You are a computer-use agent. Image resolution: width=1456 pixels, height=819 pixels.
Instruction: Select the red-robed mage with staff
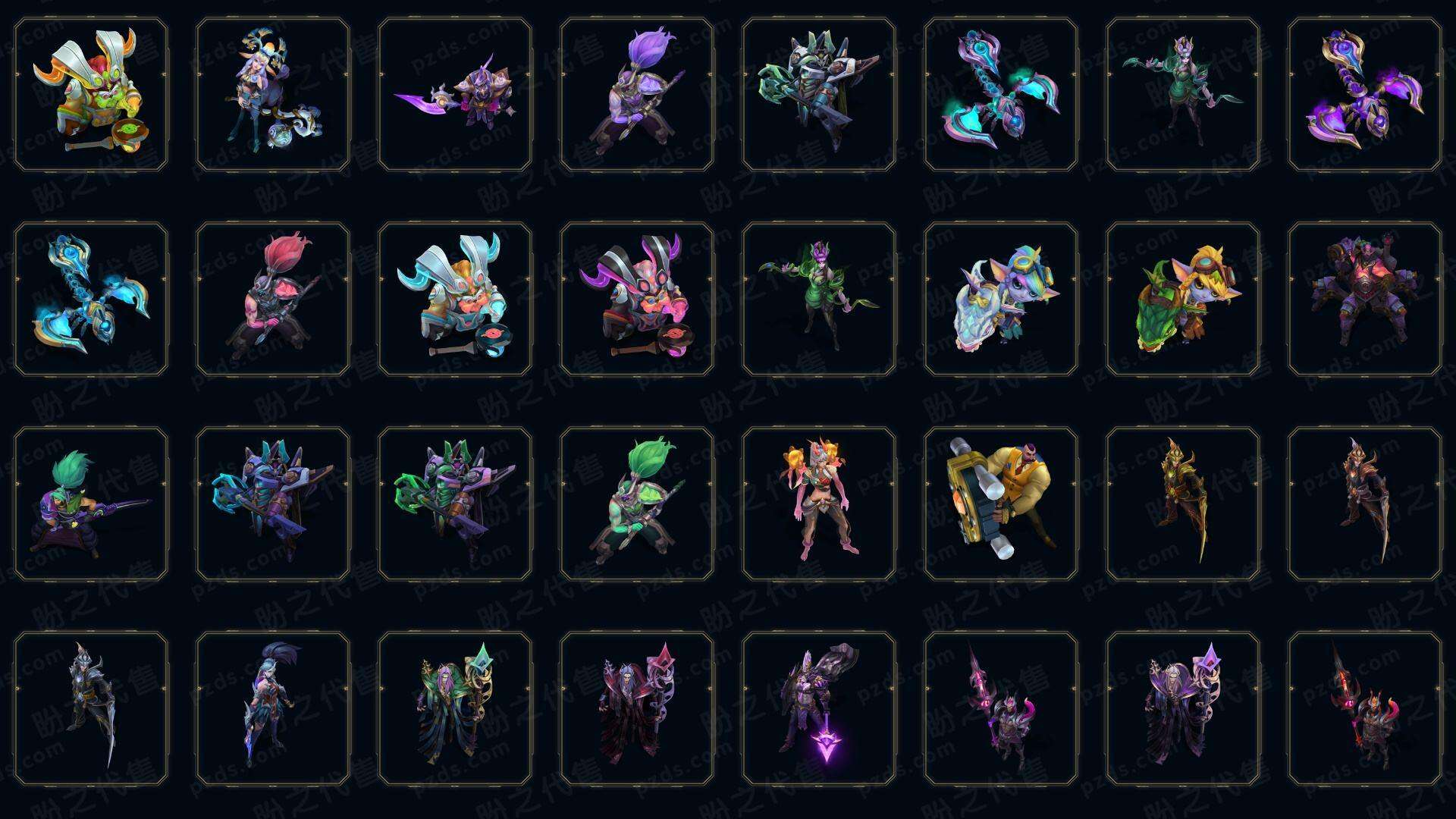click(x=637, y=708)
